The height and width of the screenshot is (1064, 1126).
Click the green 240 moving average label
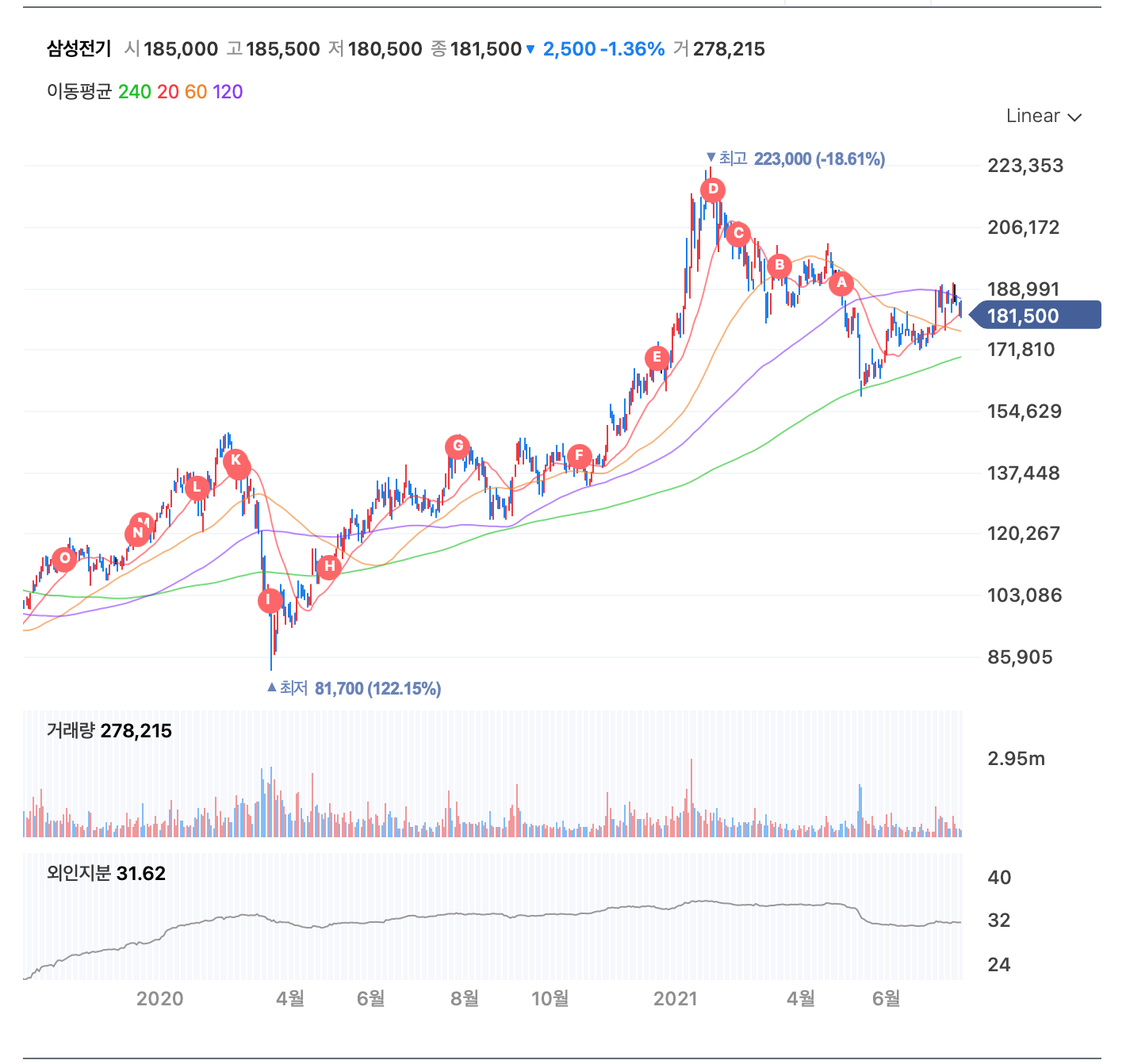pyautogui.click(x=134, y=92)
